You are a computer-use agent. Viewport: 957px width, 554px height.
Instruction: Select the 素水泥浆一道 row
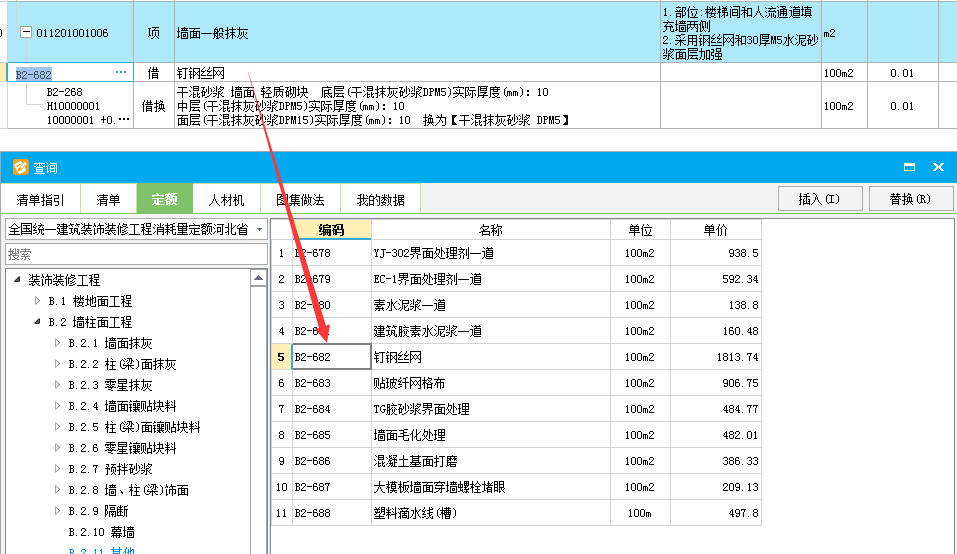click(516, 304)
